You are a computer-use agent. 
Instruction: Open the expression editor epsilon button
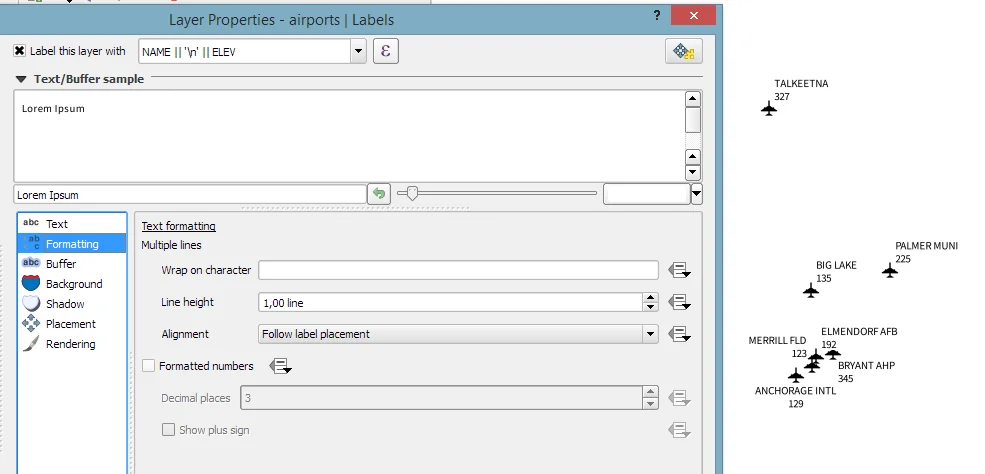tap(386, 51)
